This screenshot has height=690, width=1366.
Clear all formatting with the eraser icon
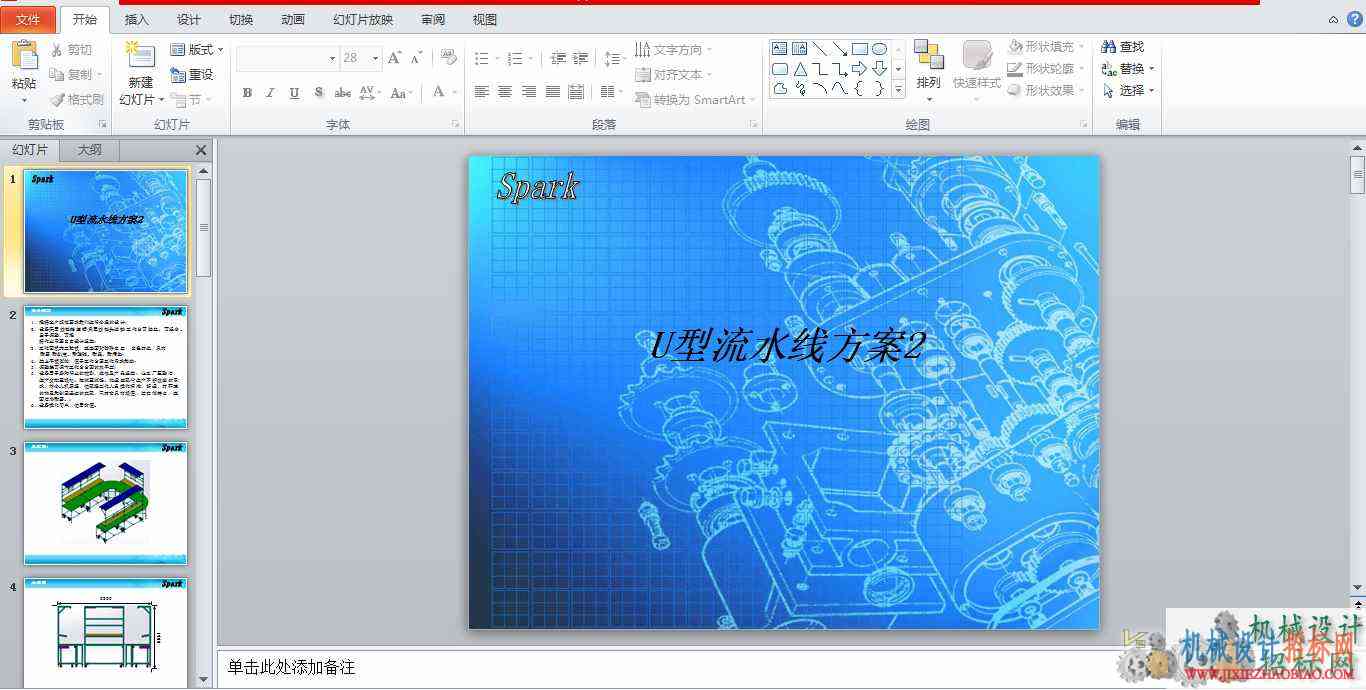(449, 58)
